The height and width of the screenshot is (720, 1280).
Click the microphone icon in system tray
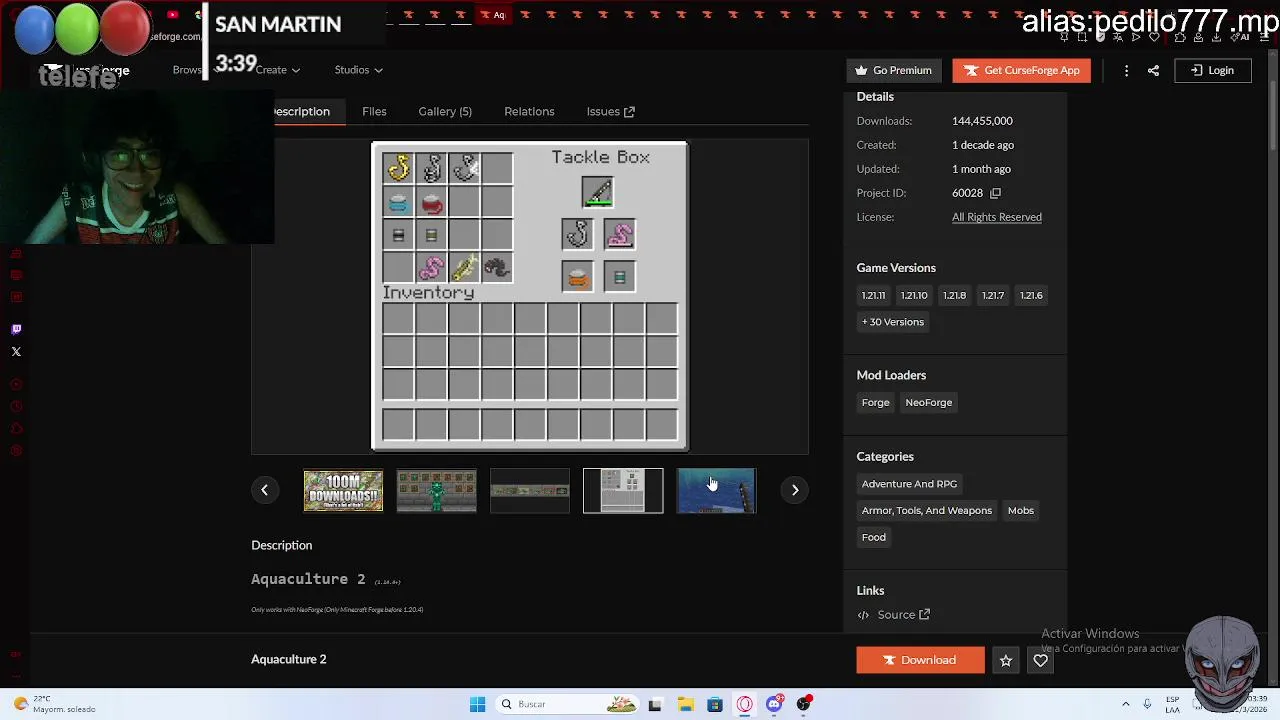click(1147, 704)
